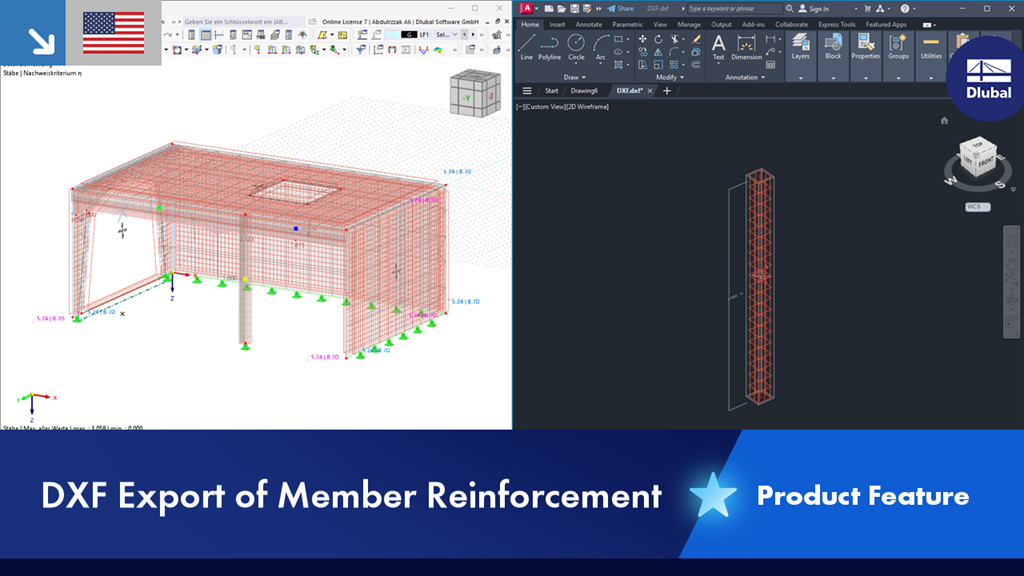Select the Dimension annotation tool
Viewport: 1024px width, 576px height.
tap(746, 47)
